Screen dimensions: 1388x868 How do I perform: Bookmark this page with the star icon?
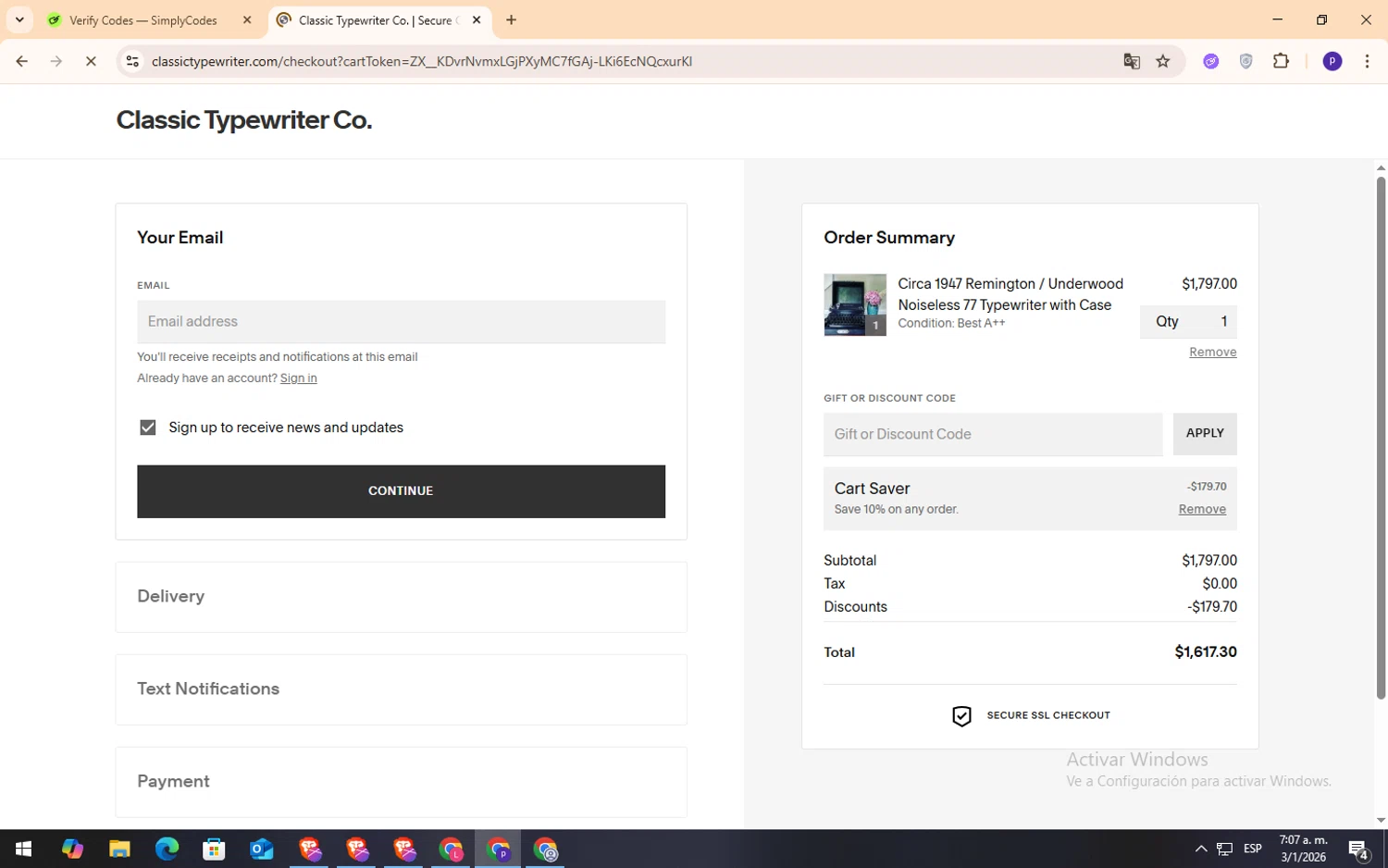click(x=1163, y=61)
